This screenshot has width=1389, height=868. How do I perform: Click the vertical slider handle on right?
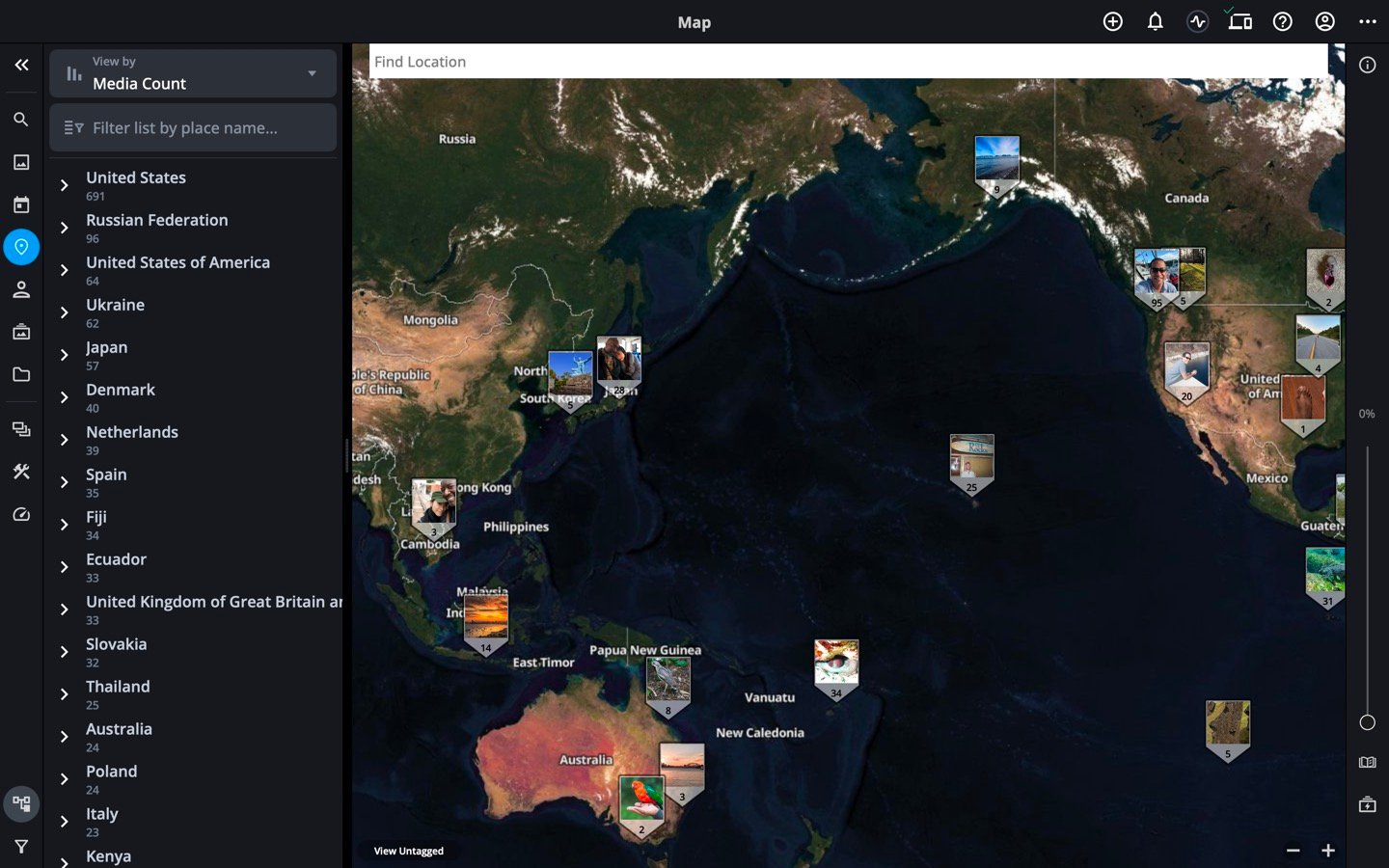click(x=1367, y=722)
